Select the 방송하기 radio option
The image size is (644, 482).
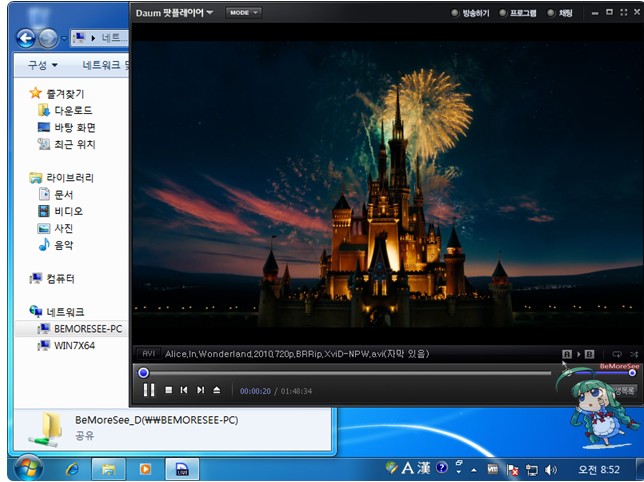[470, 13]
